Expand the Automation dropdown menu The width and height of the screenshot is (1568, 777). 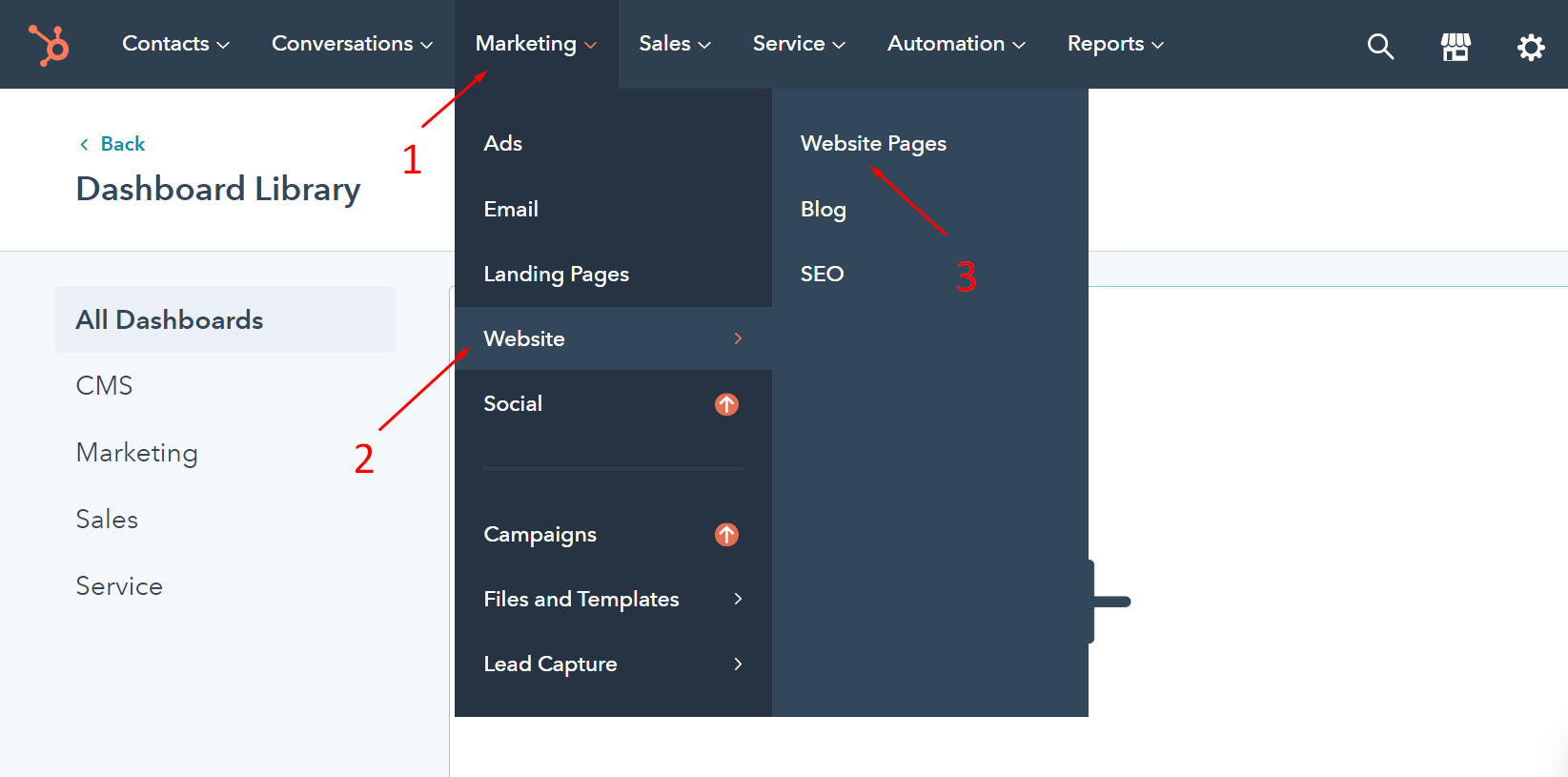pyautogui.click(x=956, y=44)
